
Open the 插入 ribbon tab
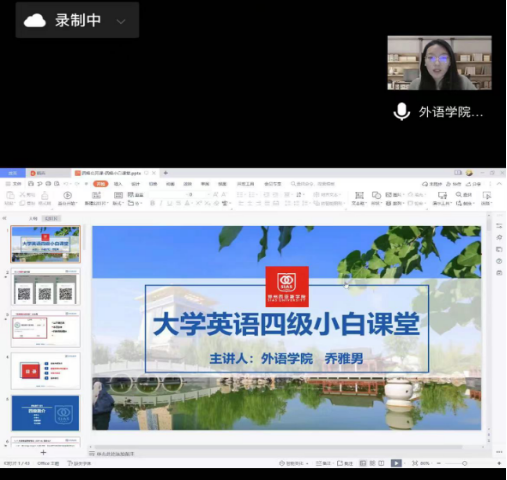pyautogui.click(x=118, y=184)
